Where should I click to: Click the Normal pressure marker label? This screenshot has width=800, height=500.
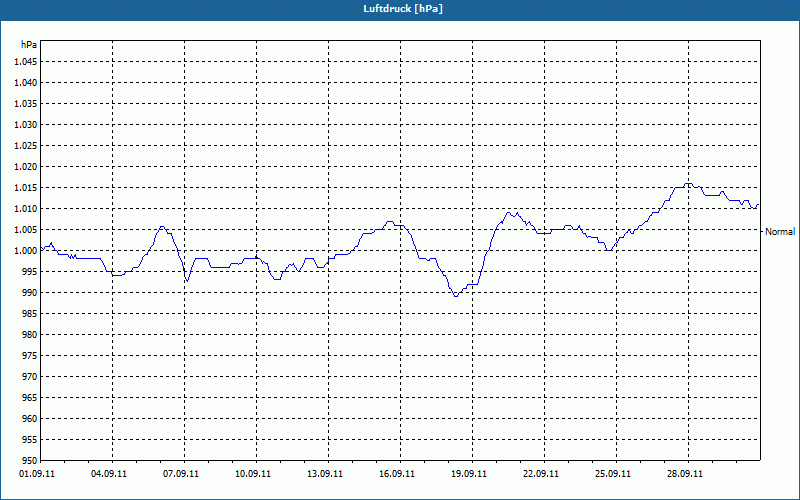pyautogui.click(x=780, y=232)
